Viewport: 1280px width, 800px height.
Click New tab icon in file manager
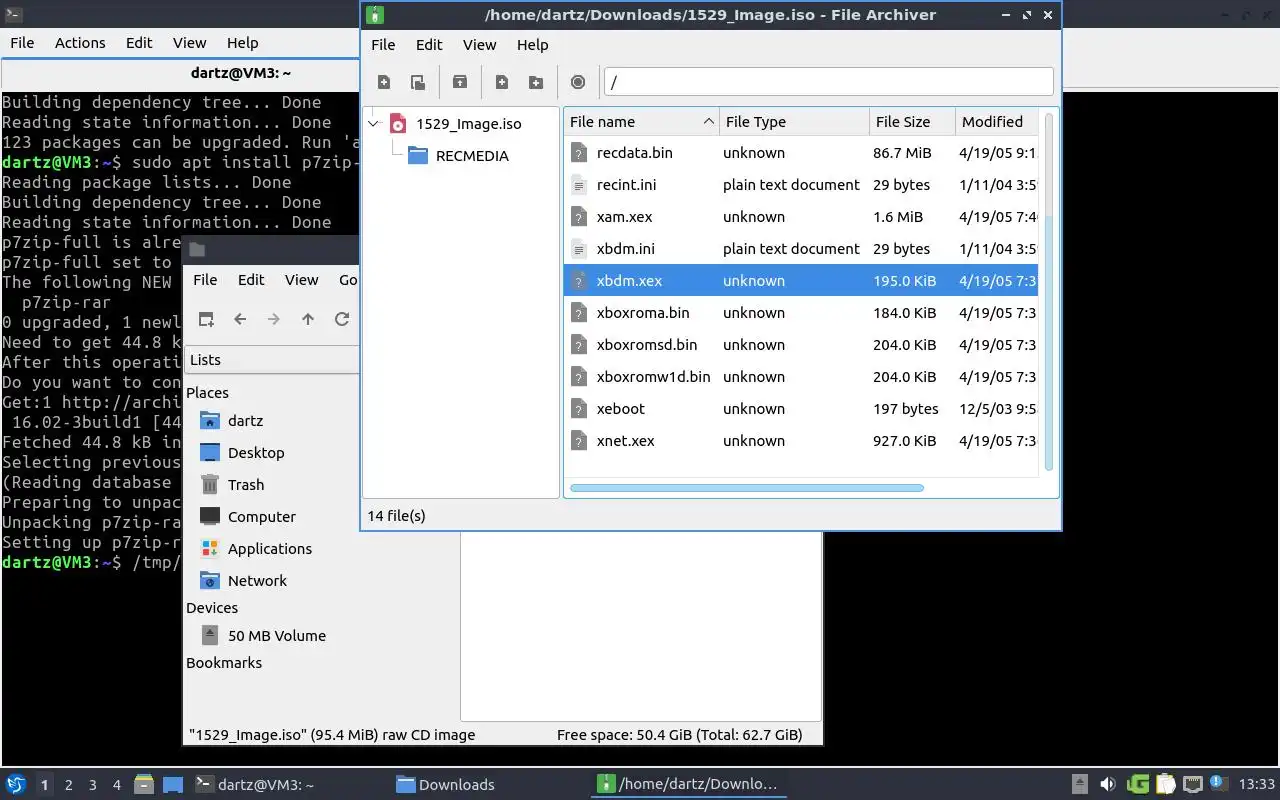206,319
